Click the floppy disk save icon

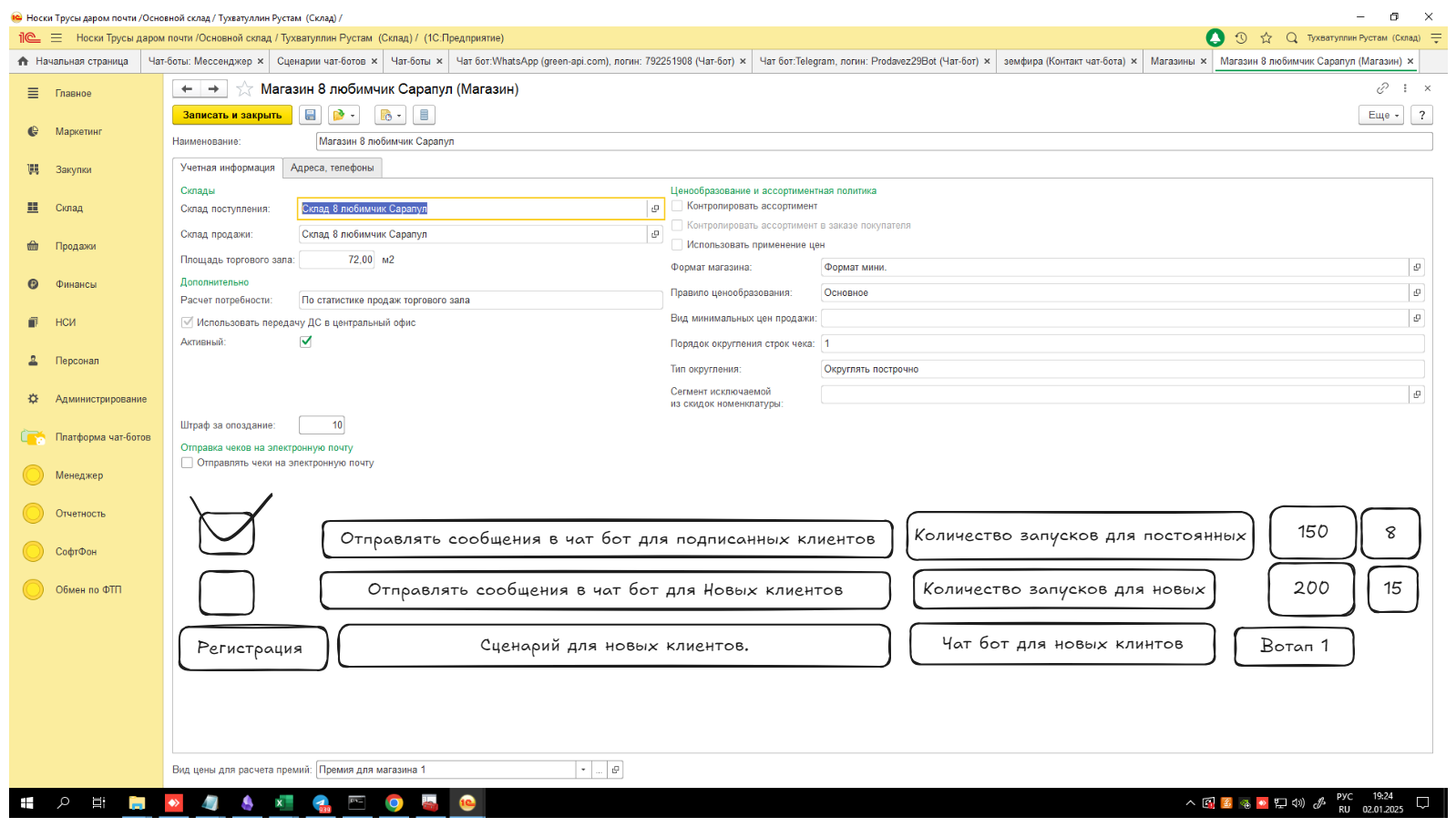(x=310, y=115)
